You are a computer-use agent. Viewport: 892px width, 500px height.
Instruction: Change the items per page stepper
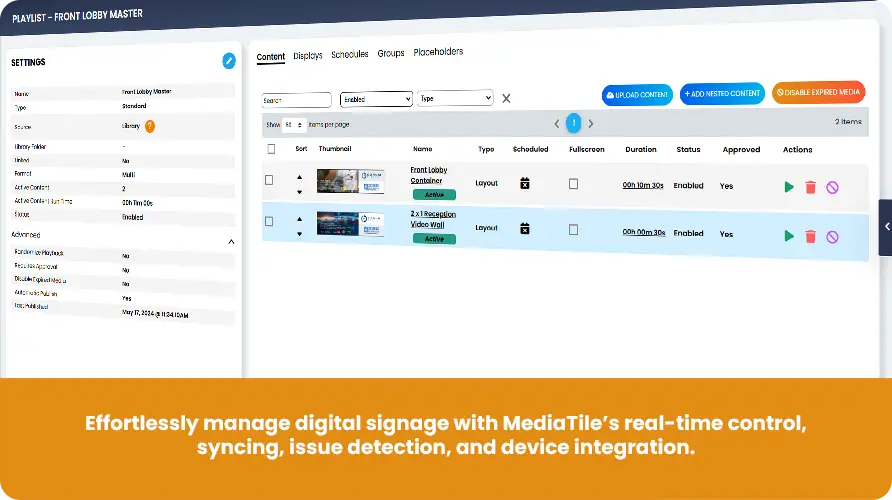pos(294,125)
